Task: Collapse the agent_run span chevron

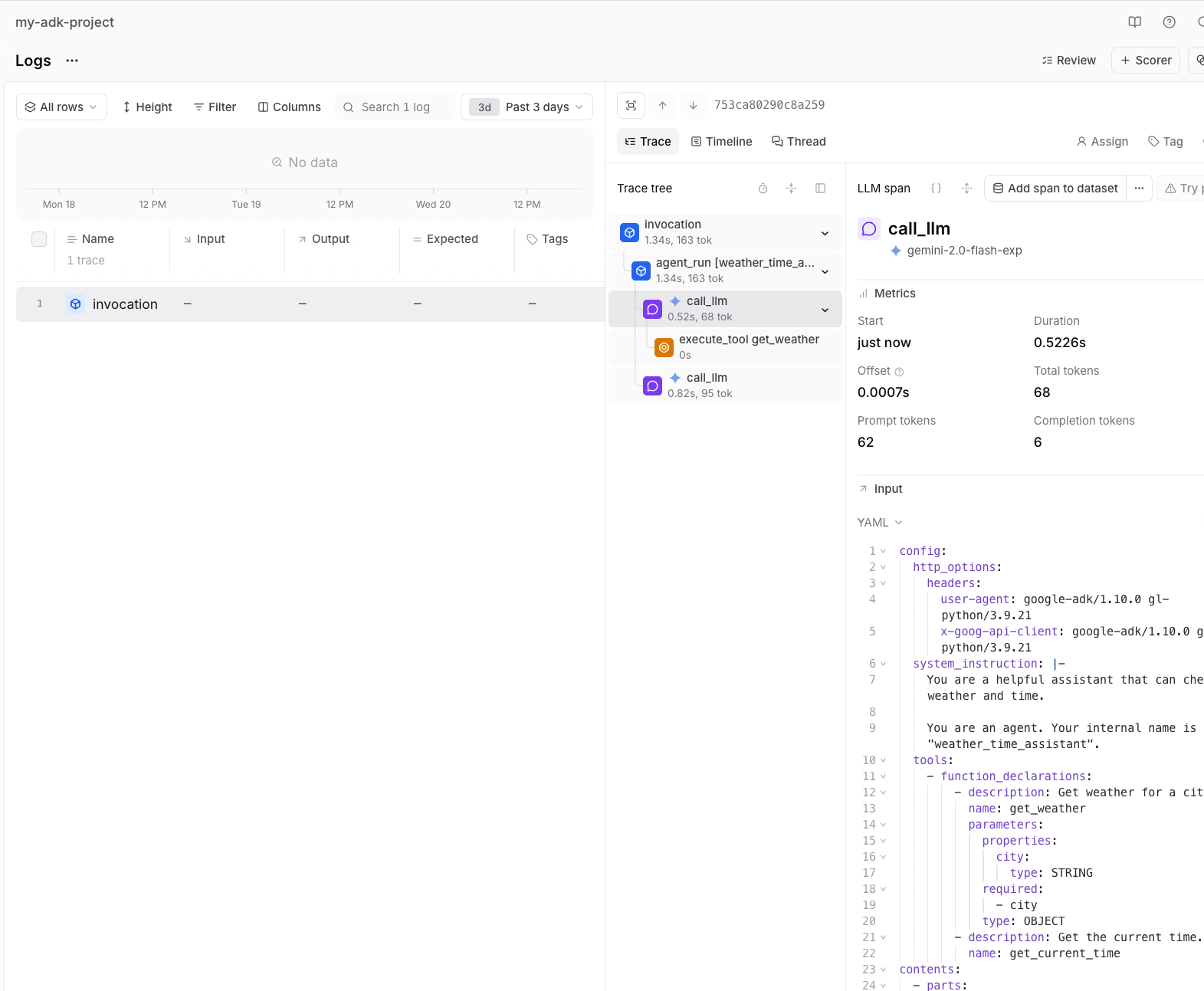Action: pos(825,271)
